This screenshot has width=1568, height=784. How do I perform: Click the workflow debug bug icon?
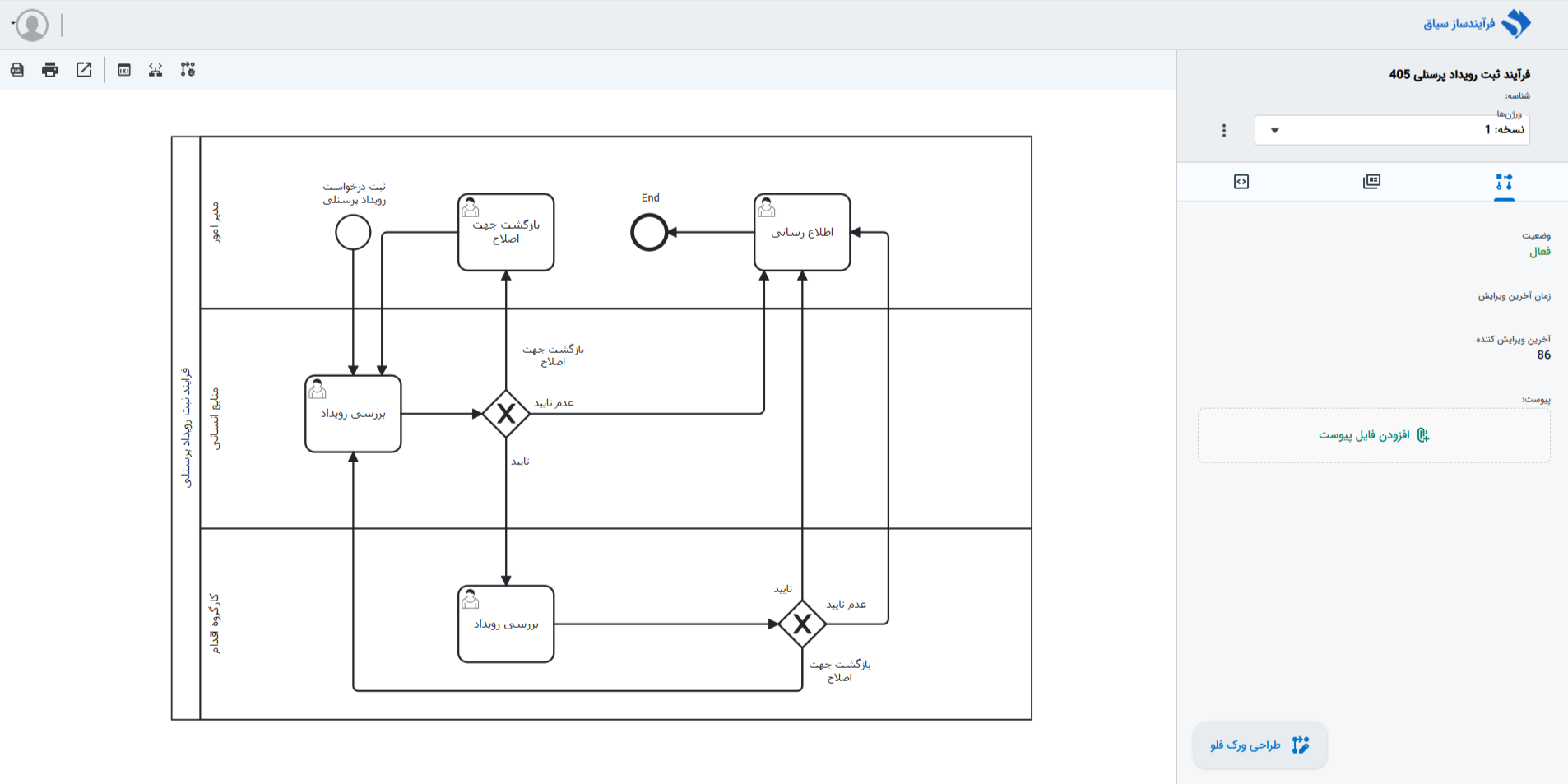[188, 70]
